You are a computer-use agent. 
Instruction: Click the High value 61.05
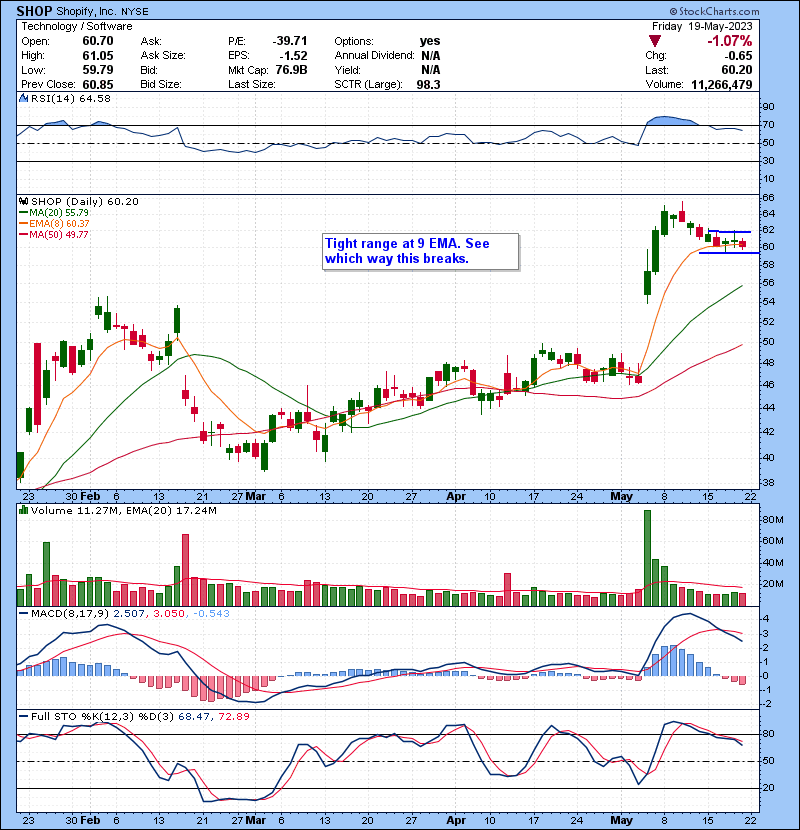pyautogui.click(x=97, y=55)
